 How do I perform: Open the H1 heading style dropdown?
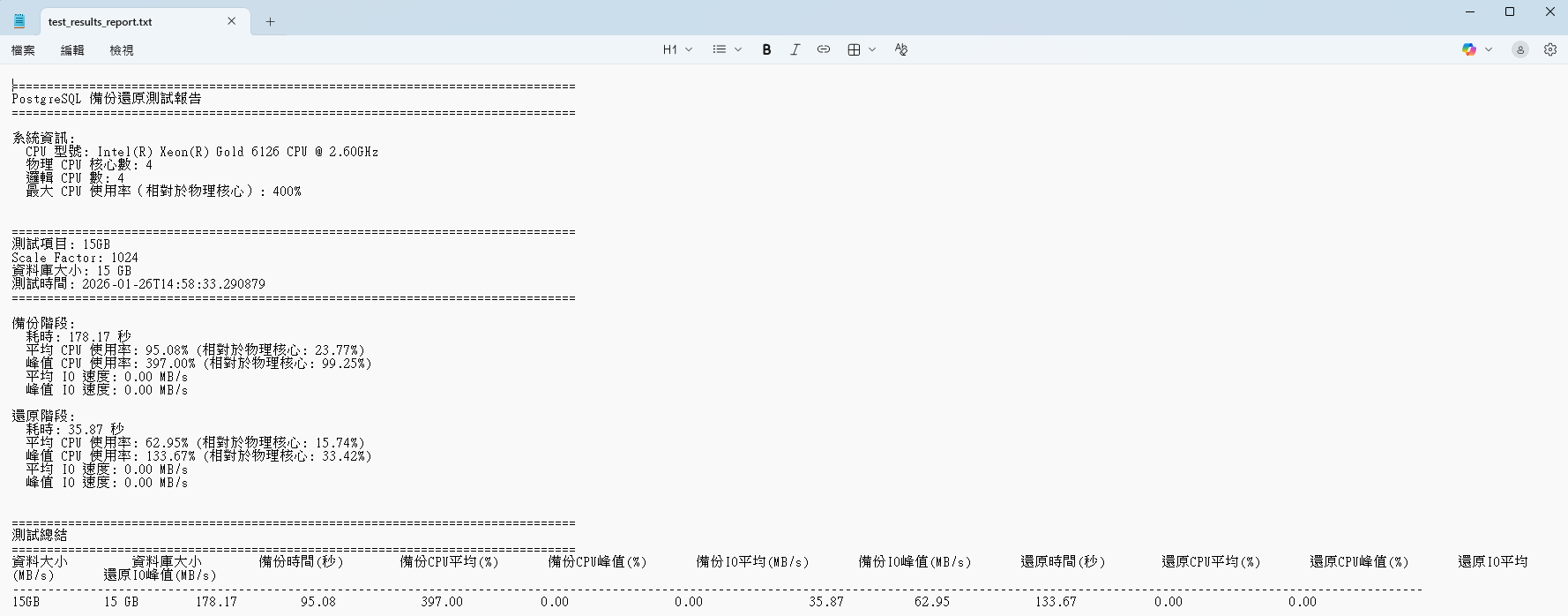click(x=677, y=50)
